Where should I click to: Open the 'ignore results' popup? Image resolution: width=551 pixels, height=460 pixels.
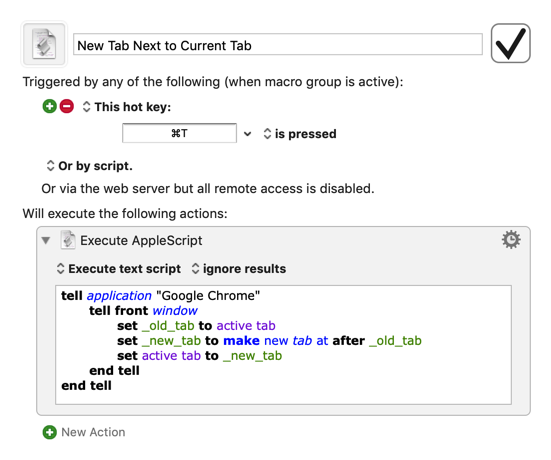tap(239, 269)
